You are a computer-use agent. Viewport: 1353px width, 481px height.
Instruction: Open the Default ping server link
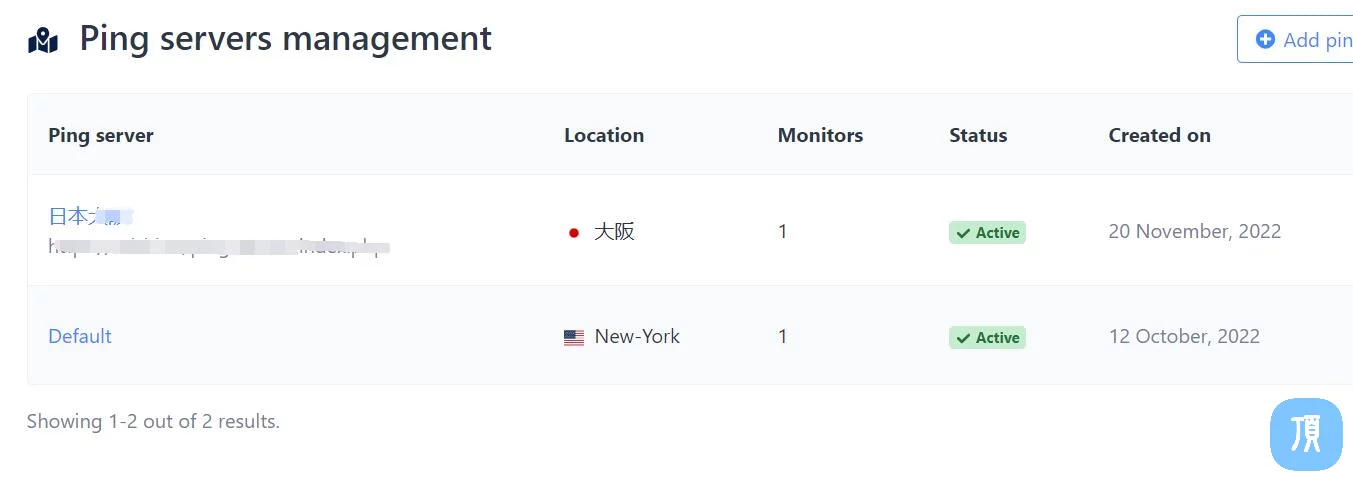[x=80, y=336]
